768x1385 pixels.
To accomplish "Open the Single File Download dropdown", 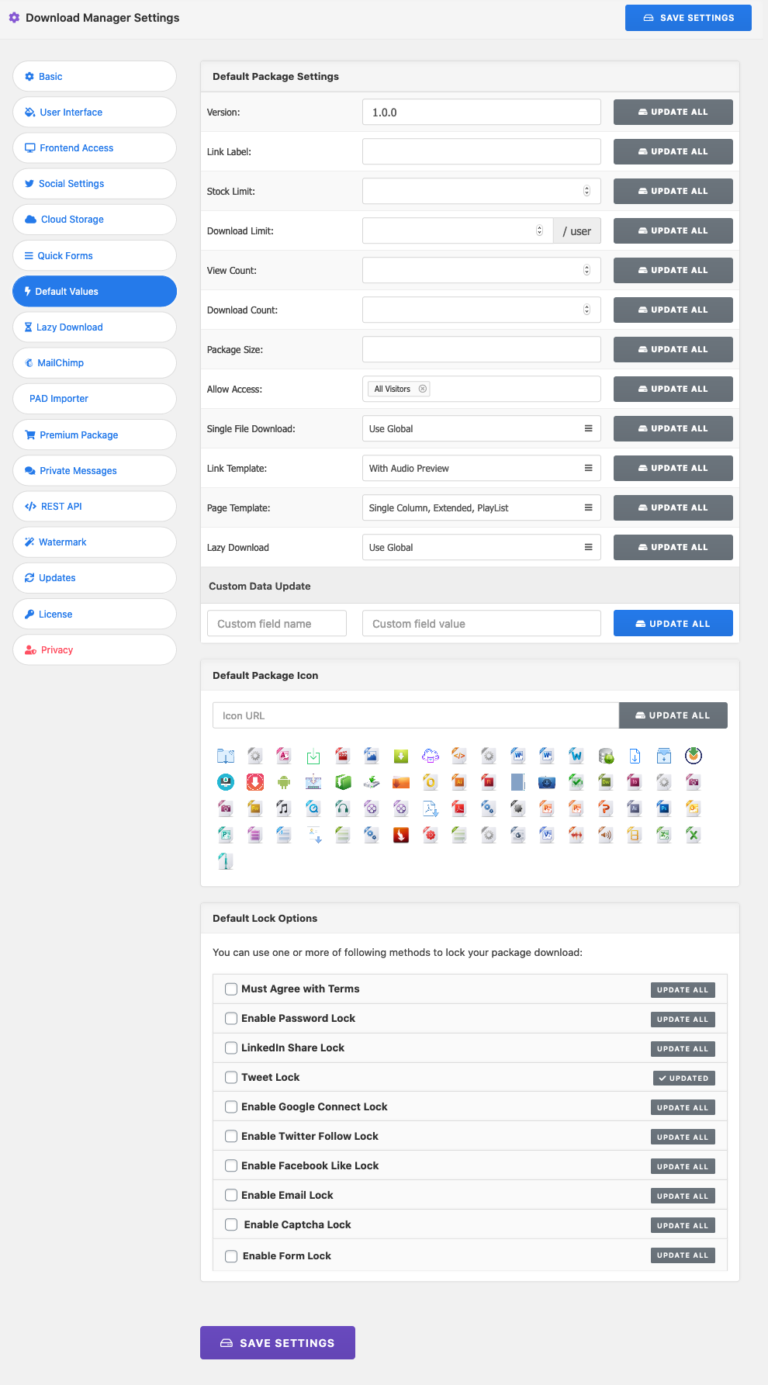I will coord(481,428).
